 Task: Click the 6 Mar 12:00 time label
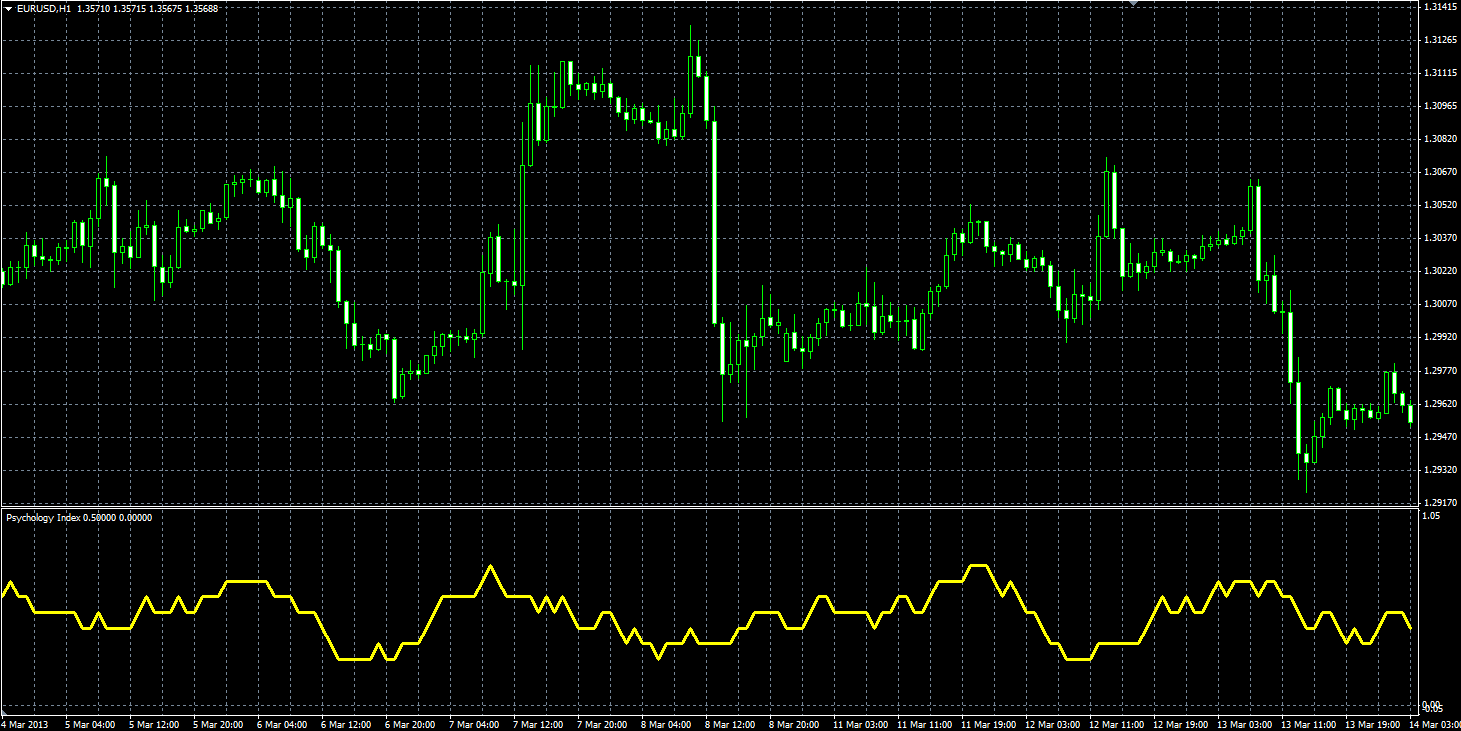click(346, 724)
